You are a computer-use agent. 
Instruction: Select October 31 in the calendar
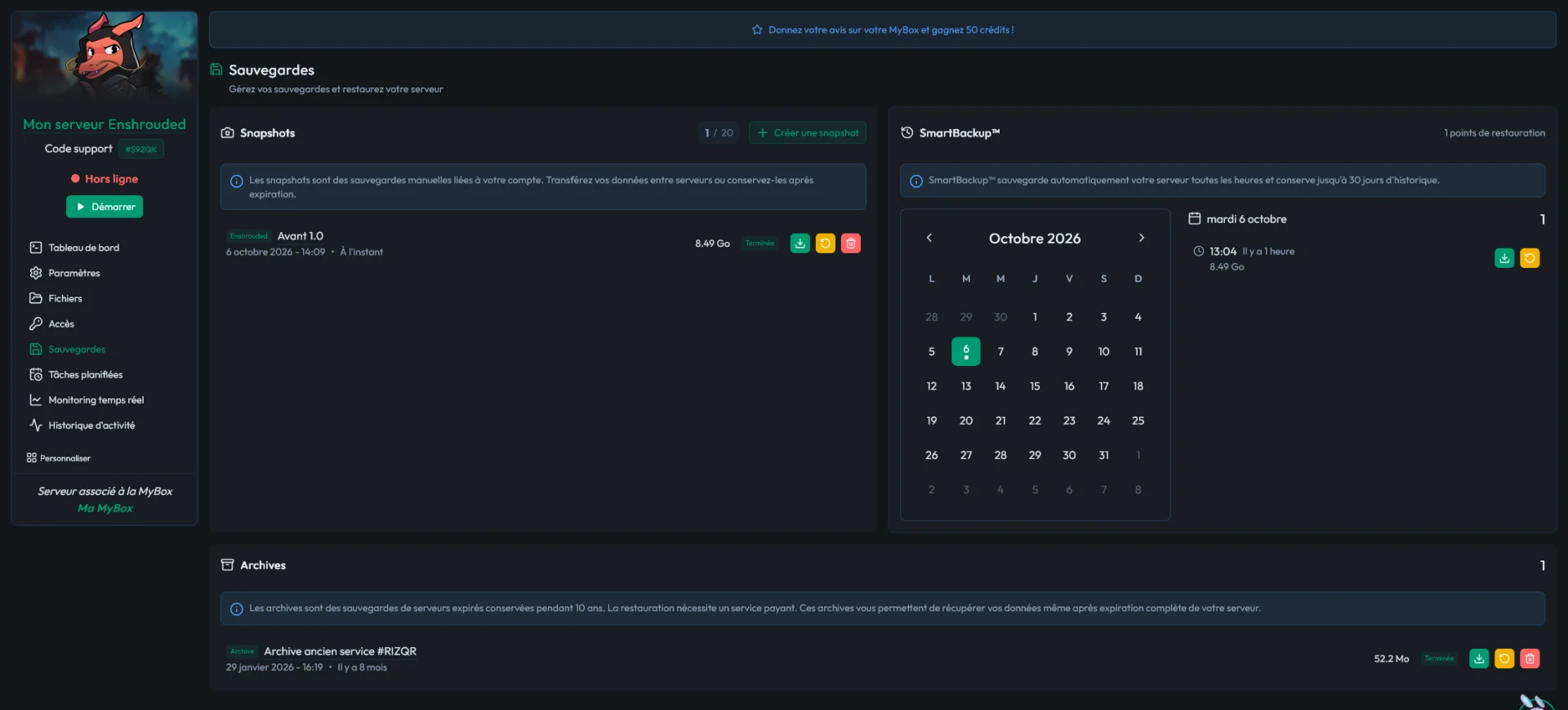click(x=1103, y=455)
